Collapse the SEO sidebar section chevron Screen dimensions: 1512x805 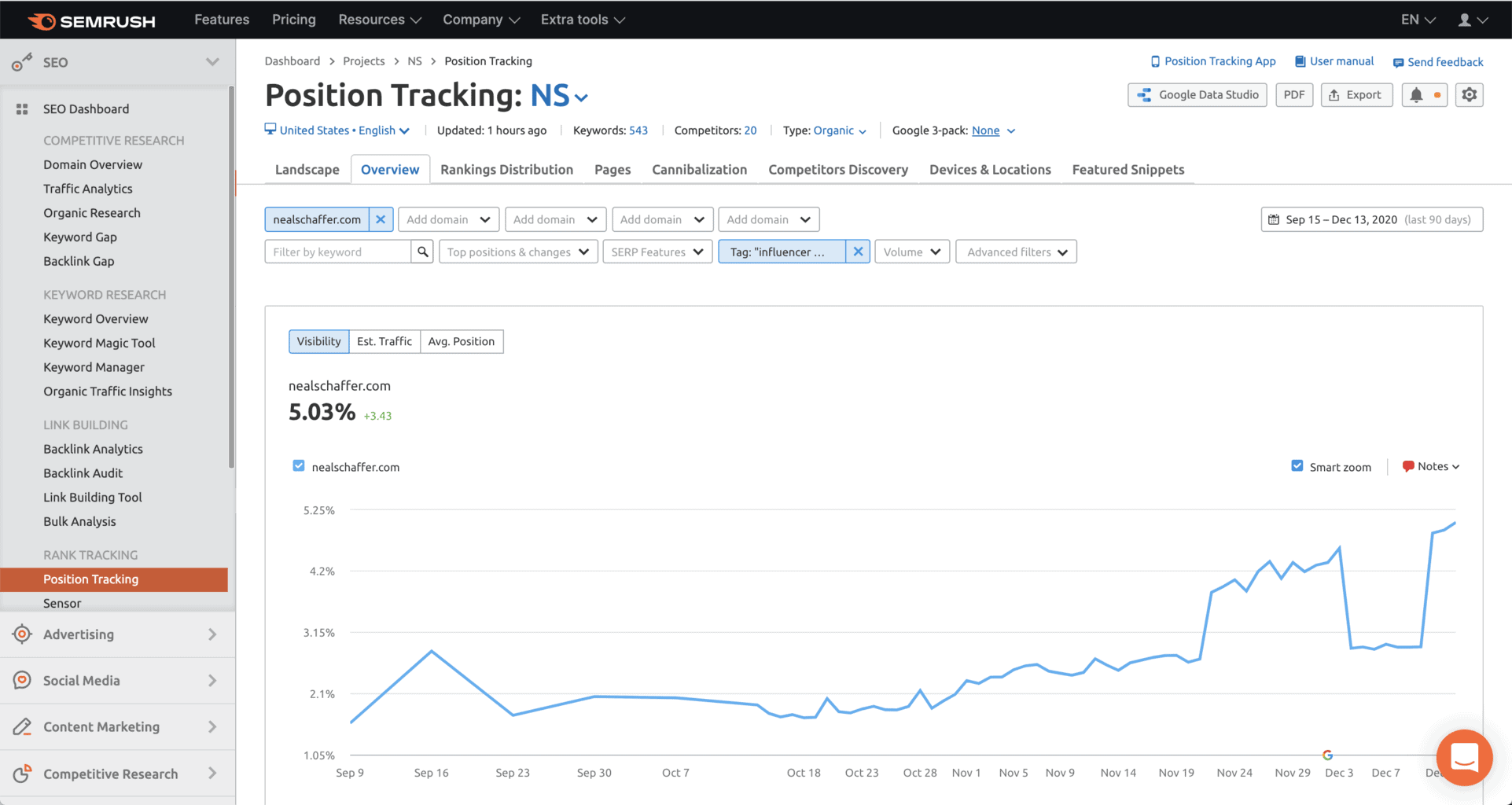point(212,62)
